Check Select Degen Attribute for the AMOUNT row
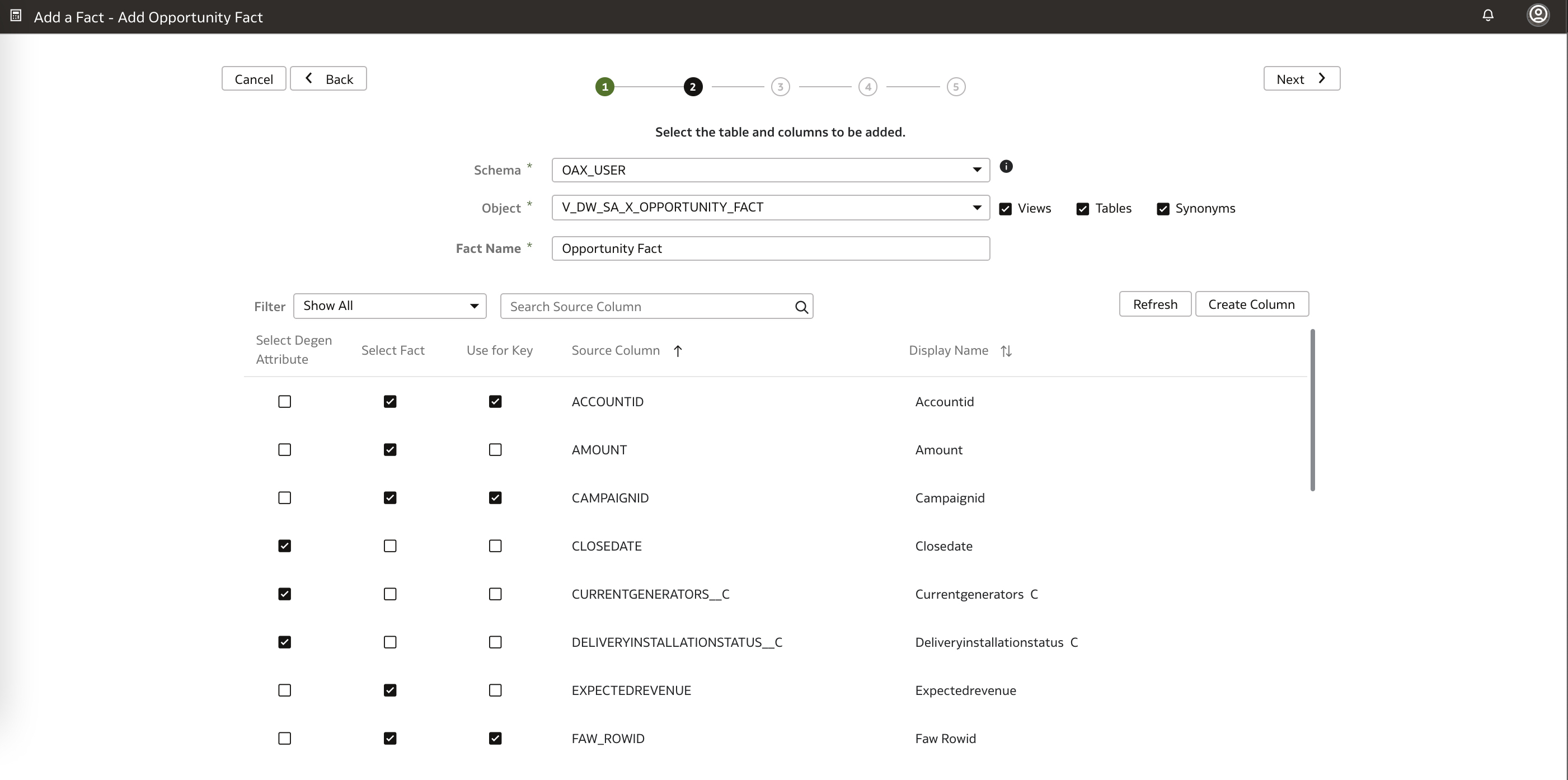This screenshot has width=1568, height=780. [x=284, y=449]
